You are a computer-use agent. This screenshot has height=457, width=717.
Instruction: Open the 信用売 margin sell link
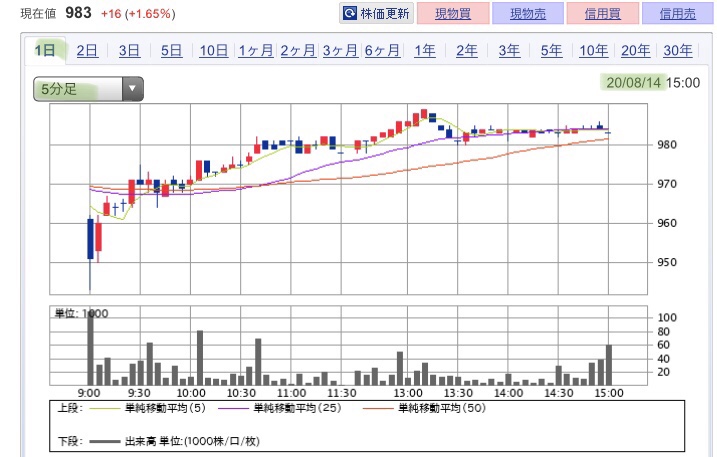point(678,13)
